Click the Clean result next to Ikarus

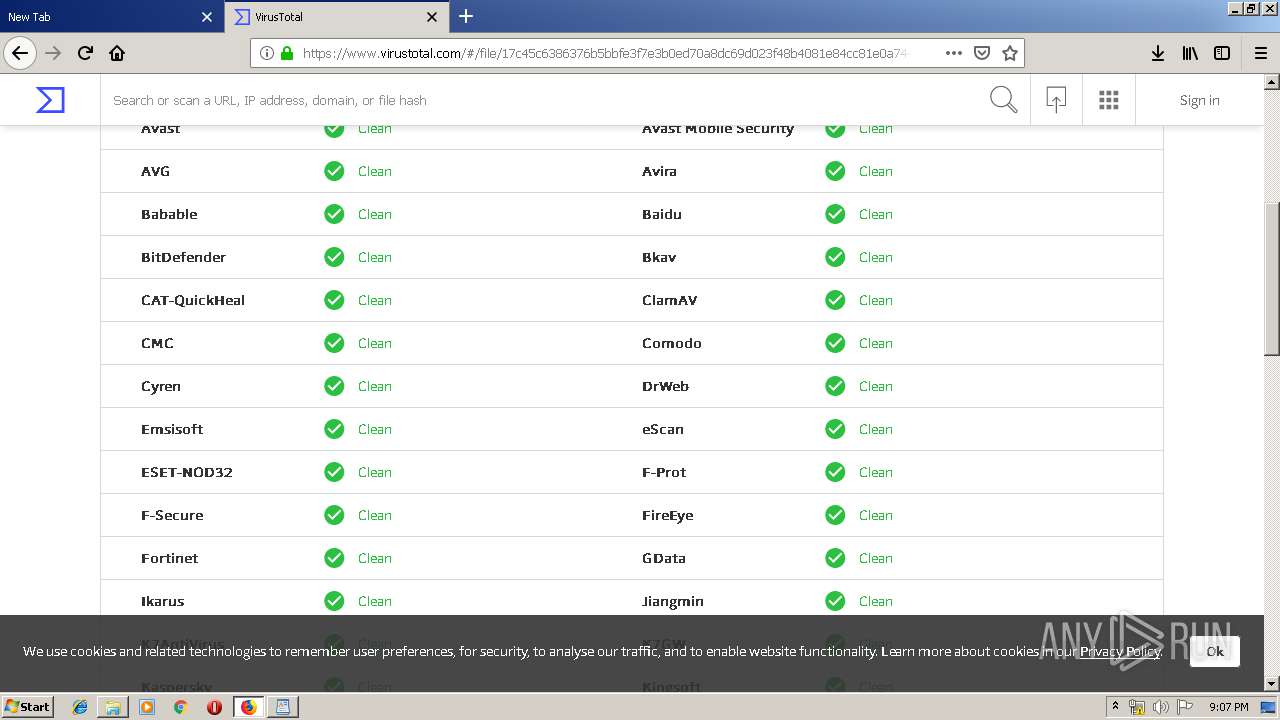click(x=375, y=601)
